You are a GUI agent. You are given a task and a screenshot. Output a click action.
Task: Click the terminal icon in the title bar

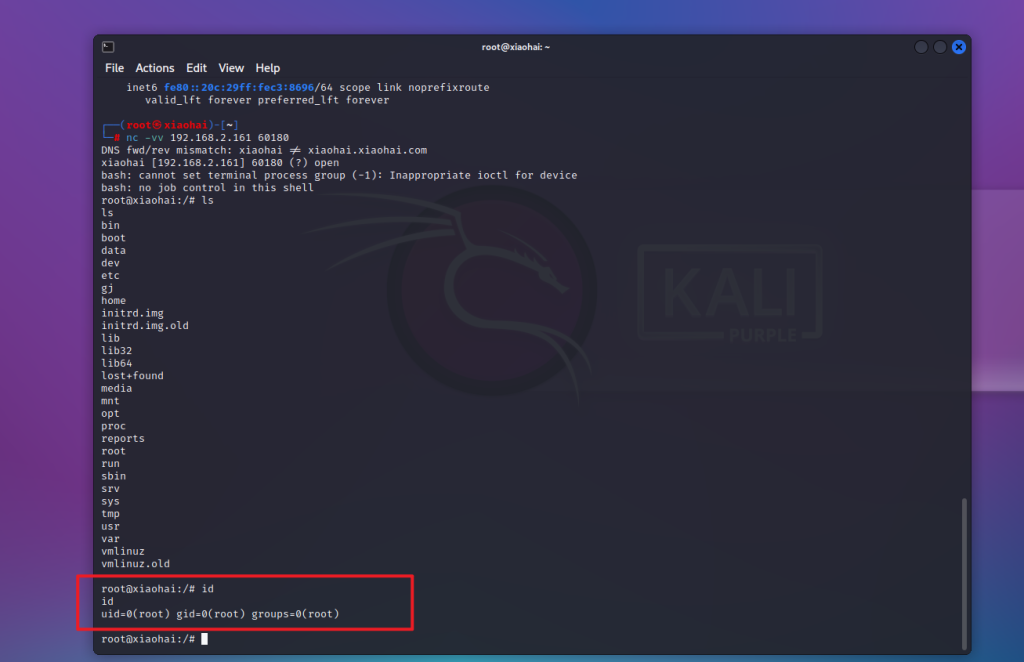(108, 47)
